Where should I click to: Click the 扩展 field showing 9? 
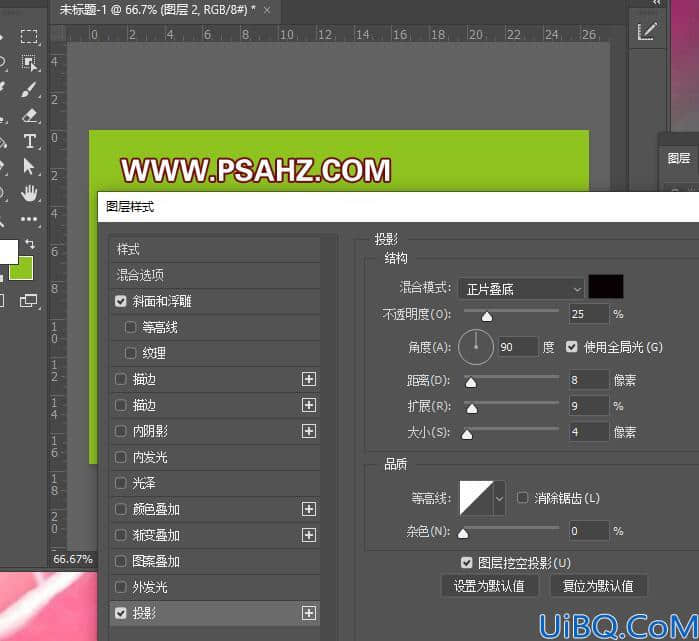[589, 406]
